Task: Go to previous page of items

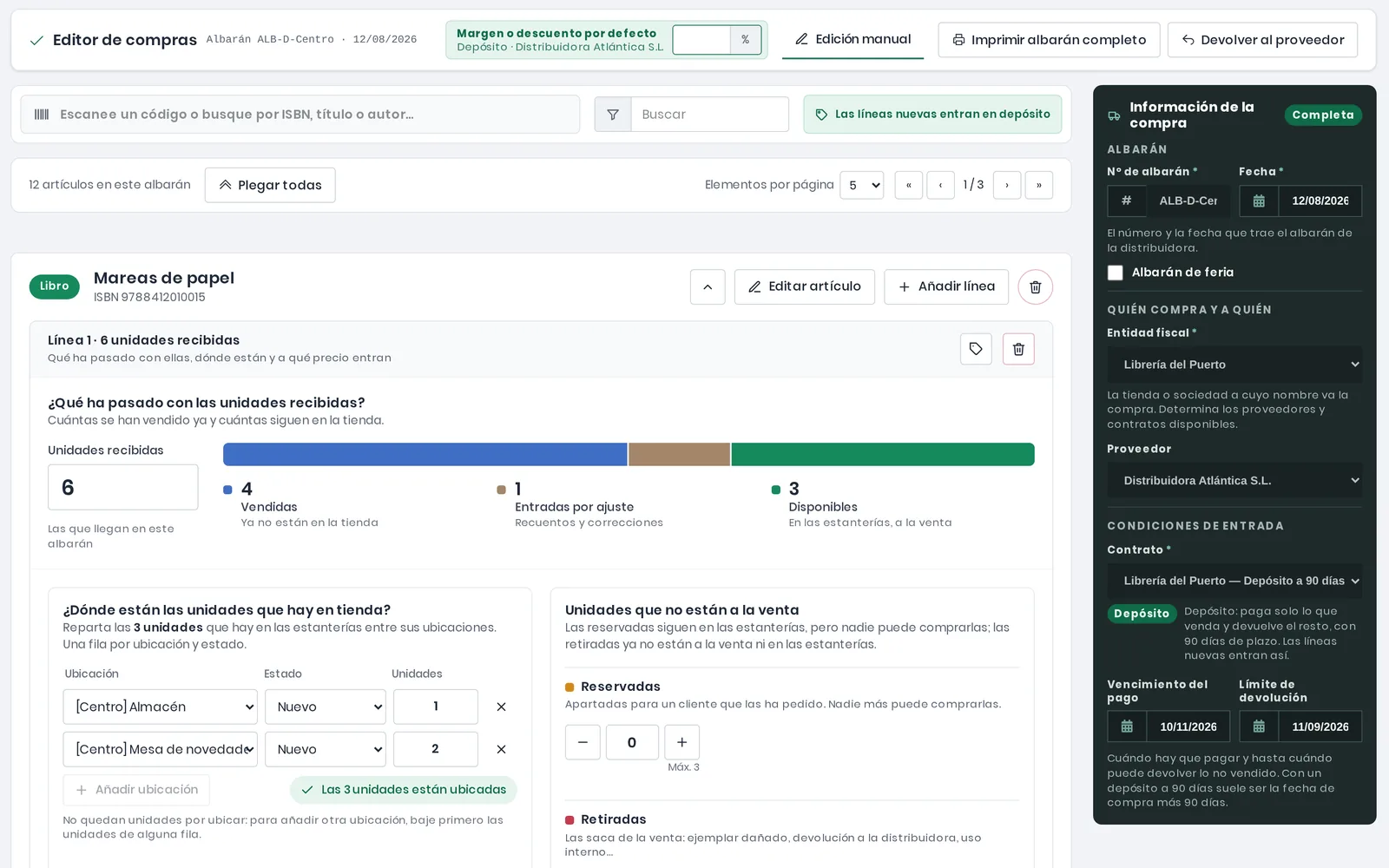Action: pos(941,185)
